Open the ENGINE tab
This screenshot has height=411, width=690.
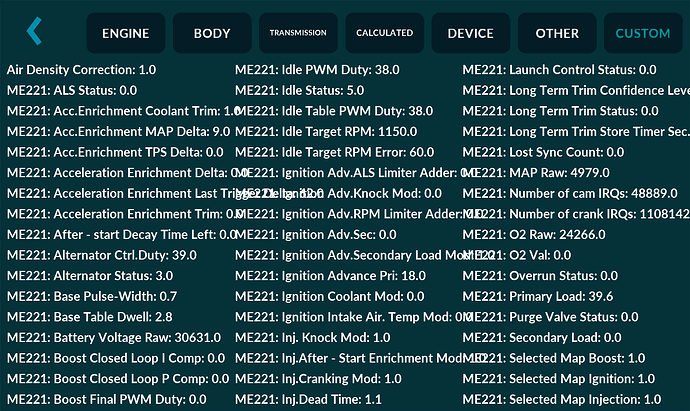[125, 33]
